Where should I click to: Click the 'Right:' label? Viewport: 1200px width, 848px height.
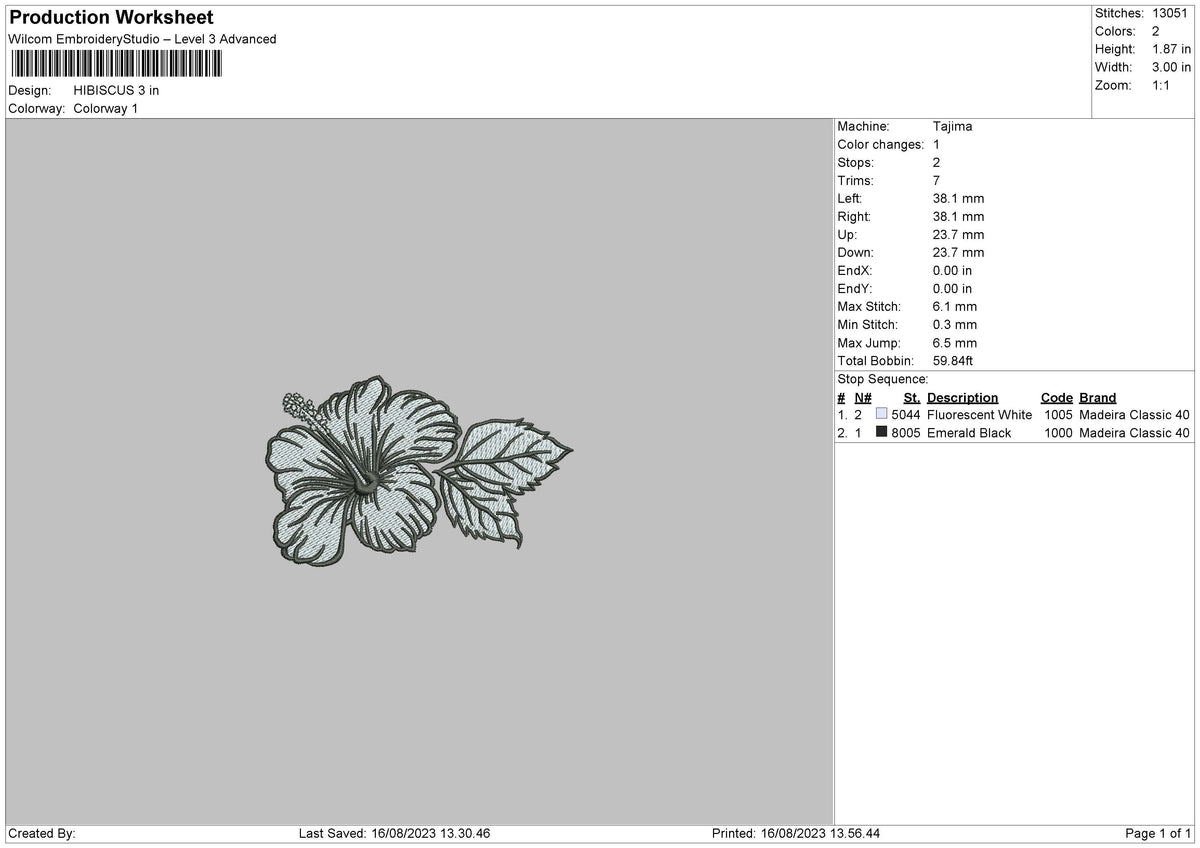click(854, 216)
